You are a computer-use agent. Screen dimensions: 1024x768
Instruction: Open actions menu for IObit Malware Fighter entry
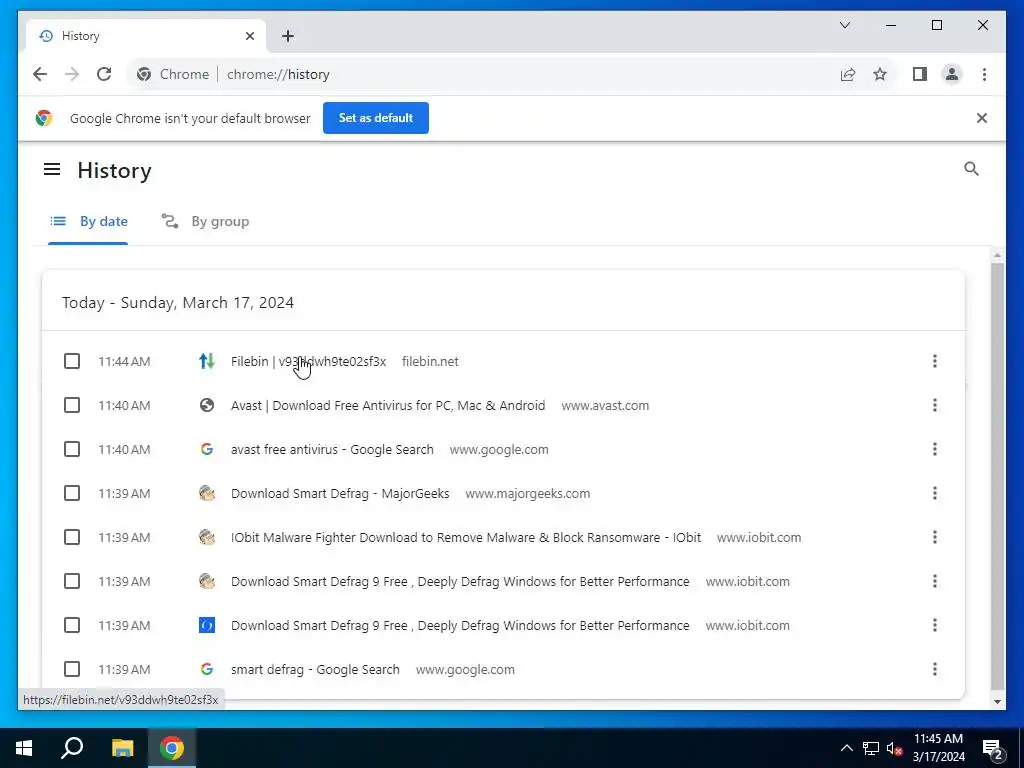pos(935,537)
